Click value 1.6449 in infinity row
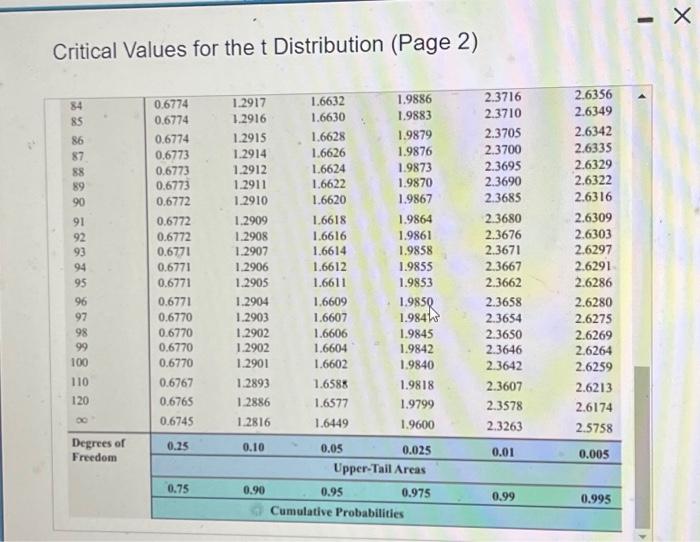 [330, 423]
